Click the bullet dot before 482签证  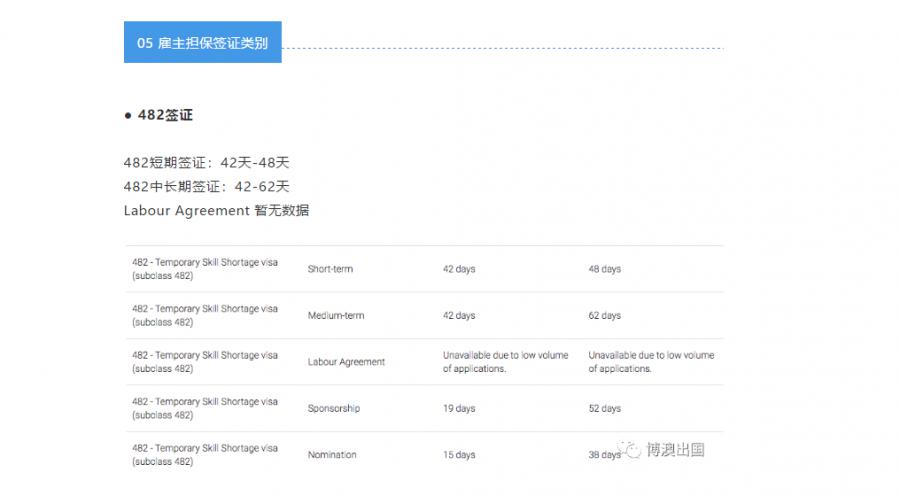click(x=128, y=115)
